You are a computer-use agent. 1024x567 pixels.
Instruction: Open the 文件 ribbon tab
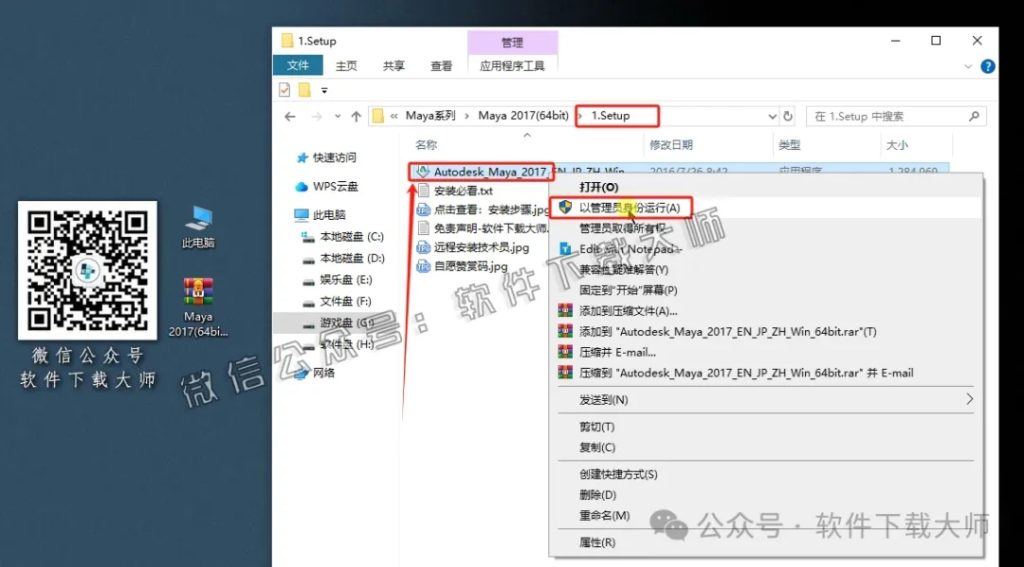pyautogui.click(x=298, y=65)
